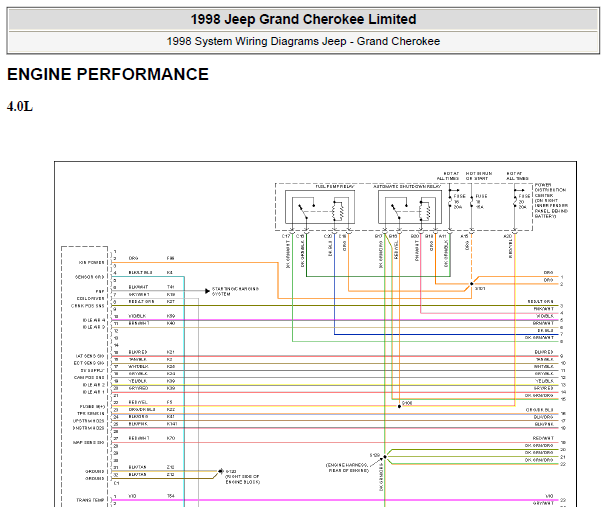Click the 'RED/YEL' label at pin 22

[x=138, y=402]
